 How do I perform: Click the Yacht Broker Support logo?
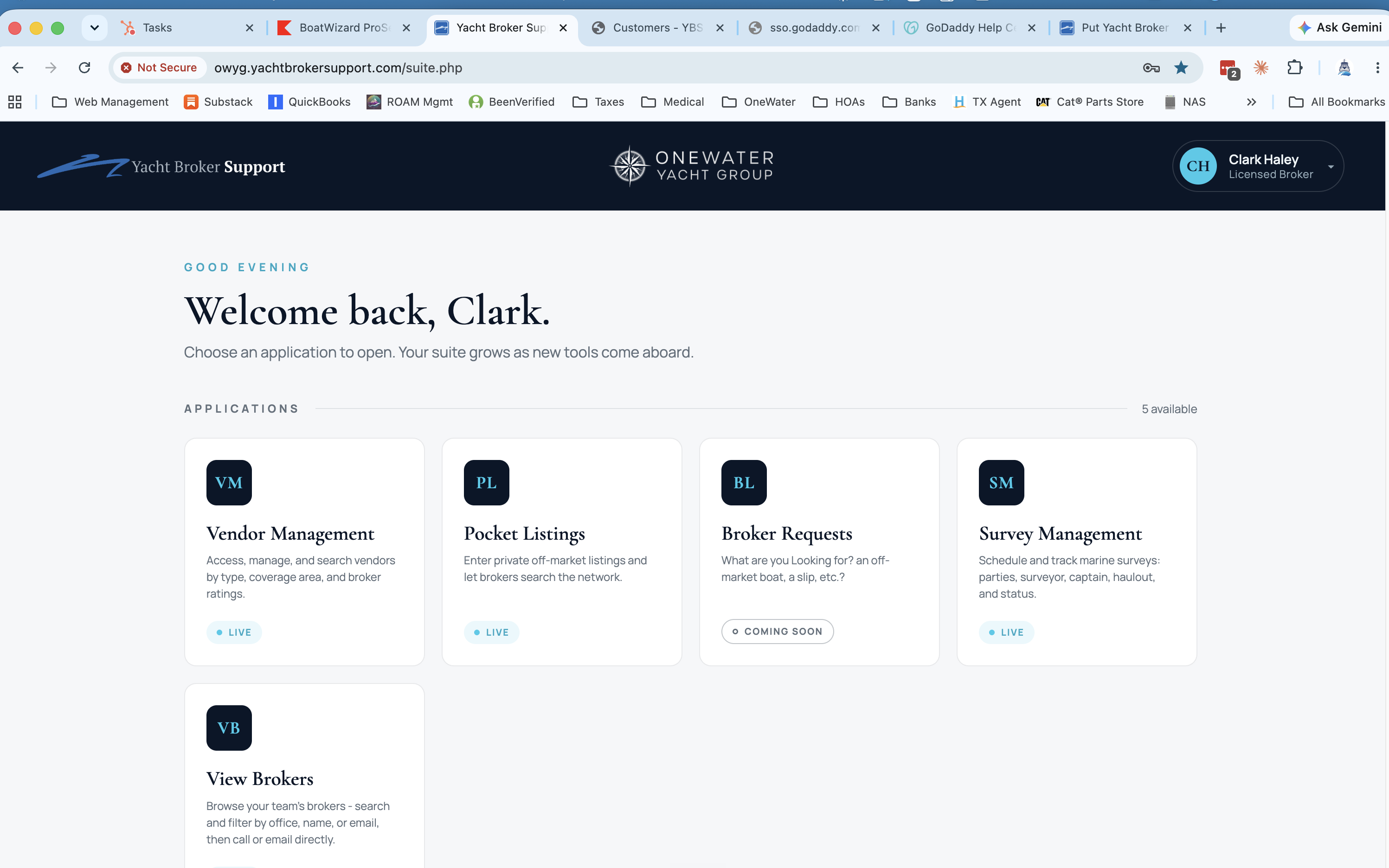(161, 166)
